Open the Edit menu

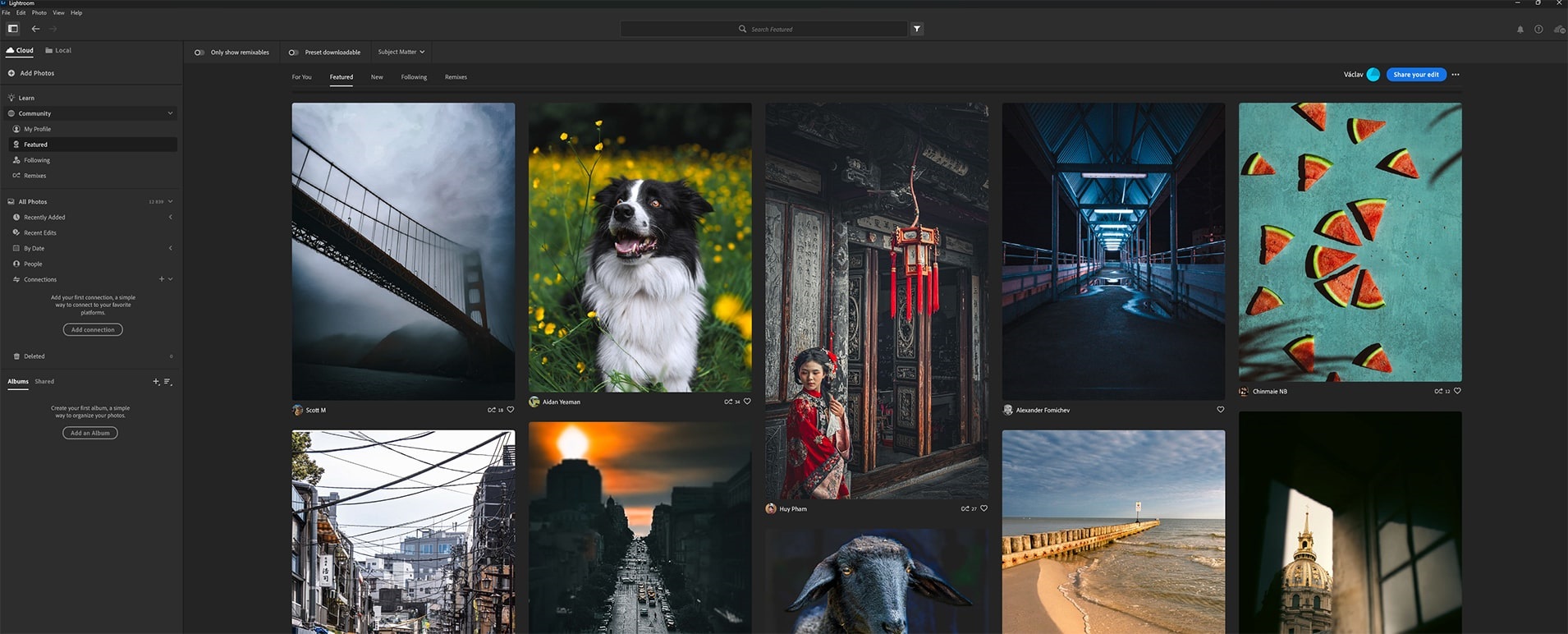pyautogui.click(x=21, y=13)
